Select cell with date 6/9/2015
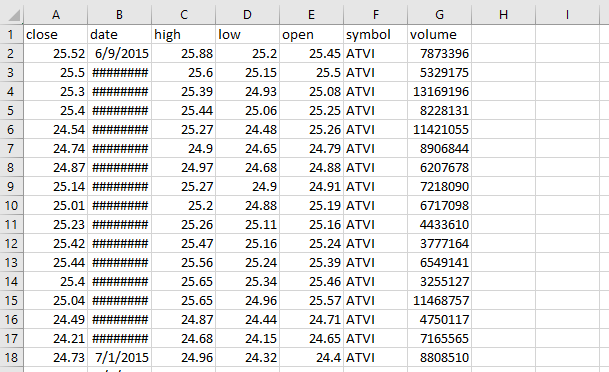The height and width of the screenshot is (372, 609). [120, 53]
